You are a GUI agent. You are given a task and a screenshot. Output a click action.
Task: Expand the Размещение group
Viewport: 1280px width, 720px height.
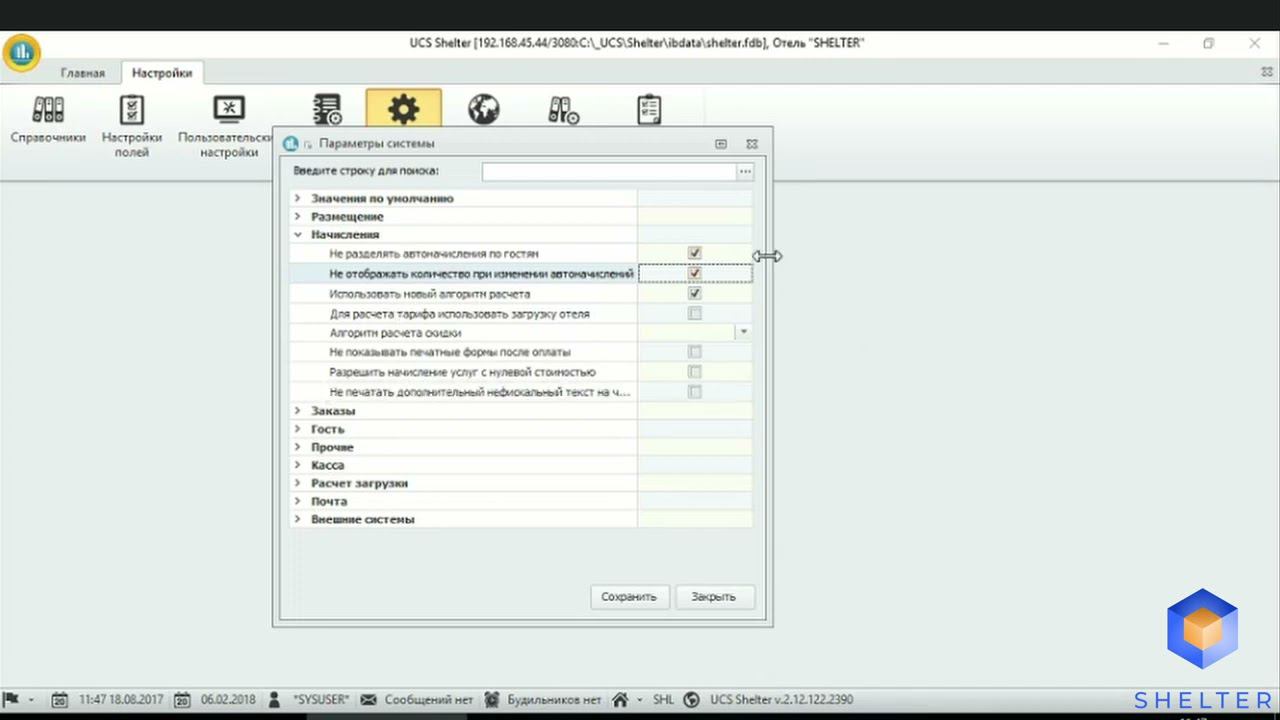click(298, 216)
